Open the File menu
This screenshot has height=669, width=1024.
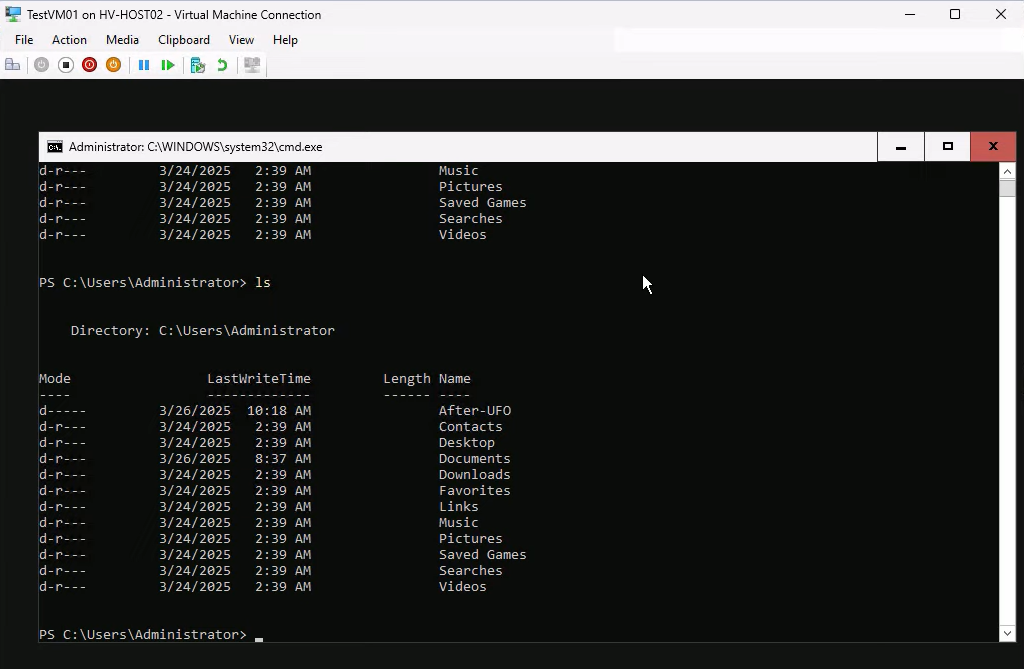tap(24, 40)
